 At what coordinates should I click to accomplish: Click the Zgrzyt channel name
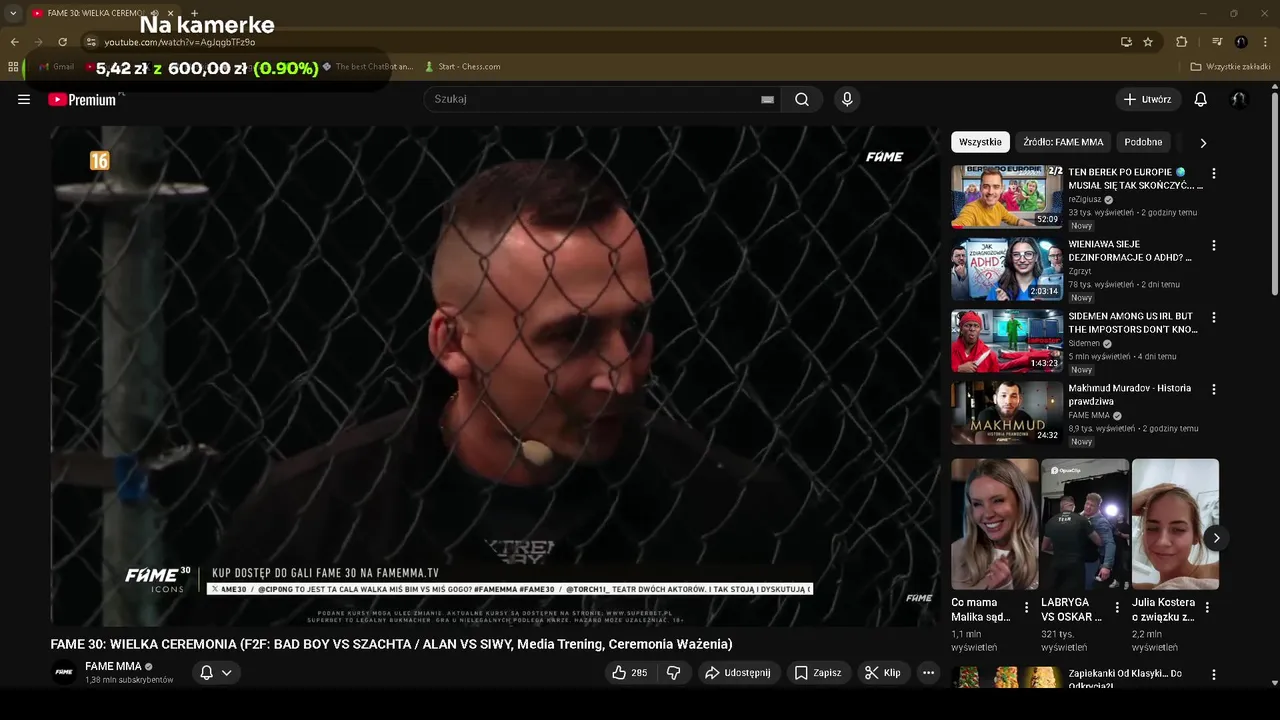(1080, 271)
